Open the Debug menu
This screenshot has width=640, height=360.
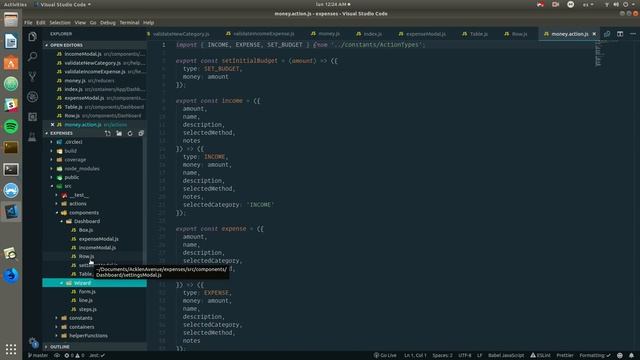click(108, 23)
